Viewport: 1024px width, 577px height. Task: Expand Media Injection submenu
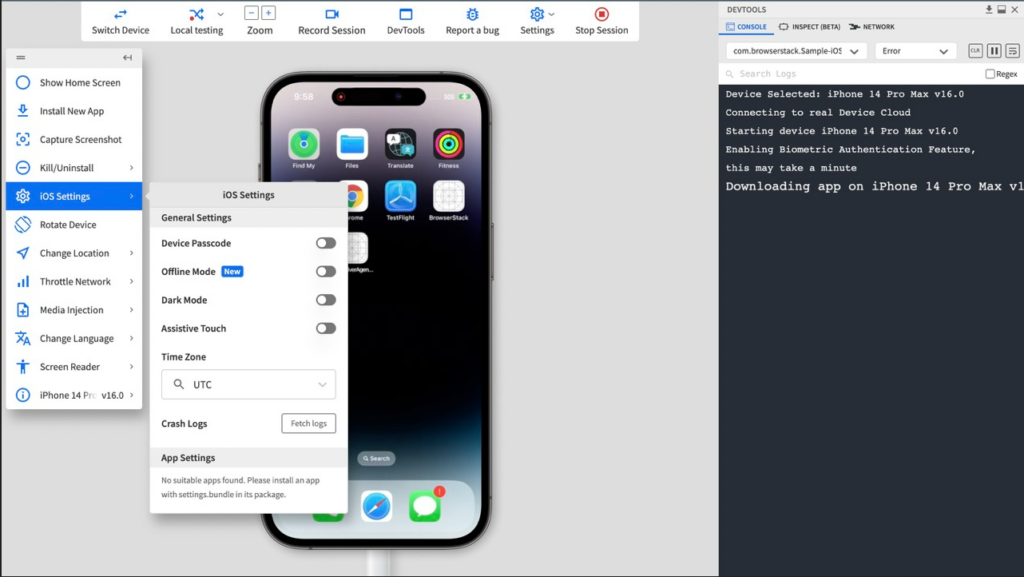click(x=131, y=310)
